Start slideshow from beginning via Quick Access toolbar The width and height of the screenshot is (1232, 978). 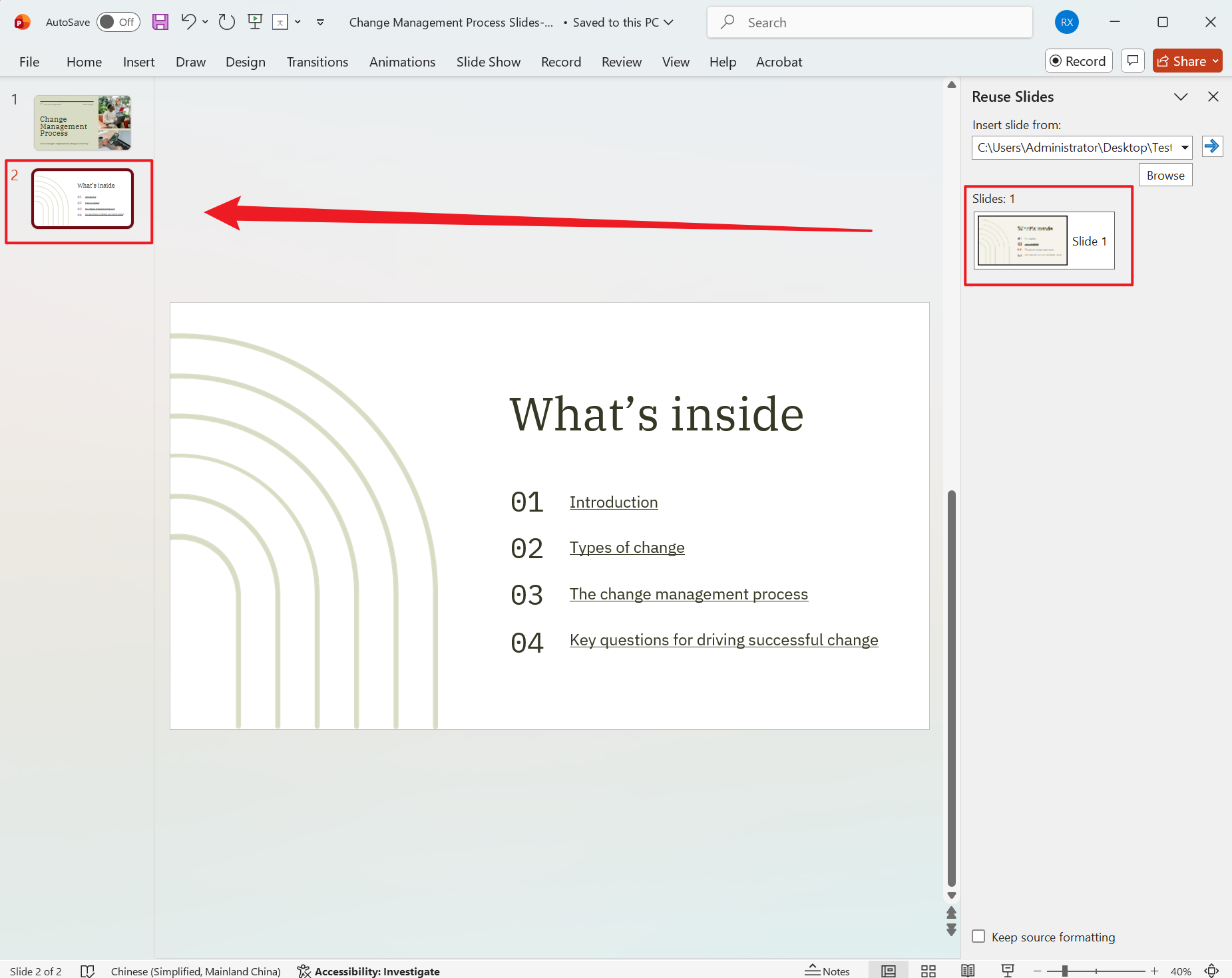click(255, 22)
